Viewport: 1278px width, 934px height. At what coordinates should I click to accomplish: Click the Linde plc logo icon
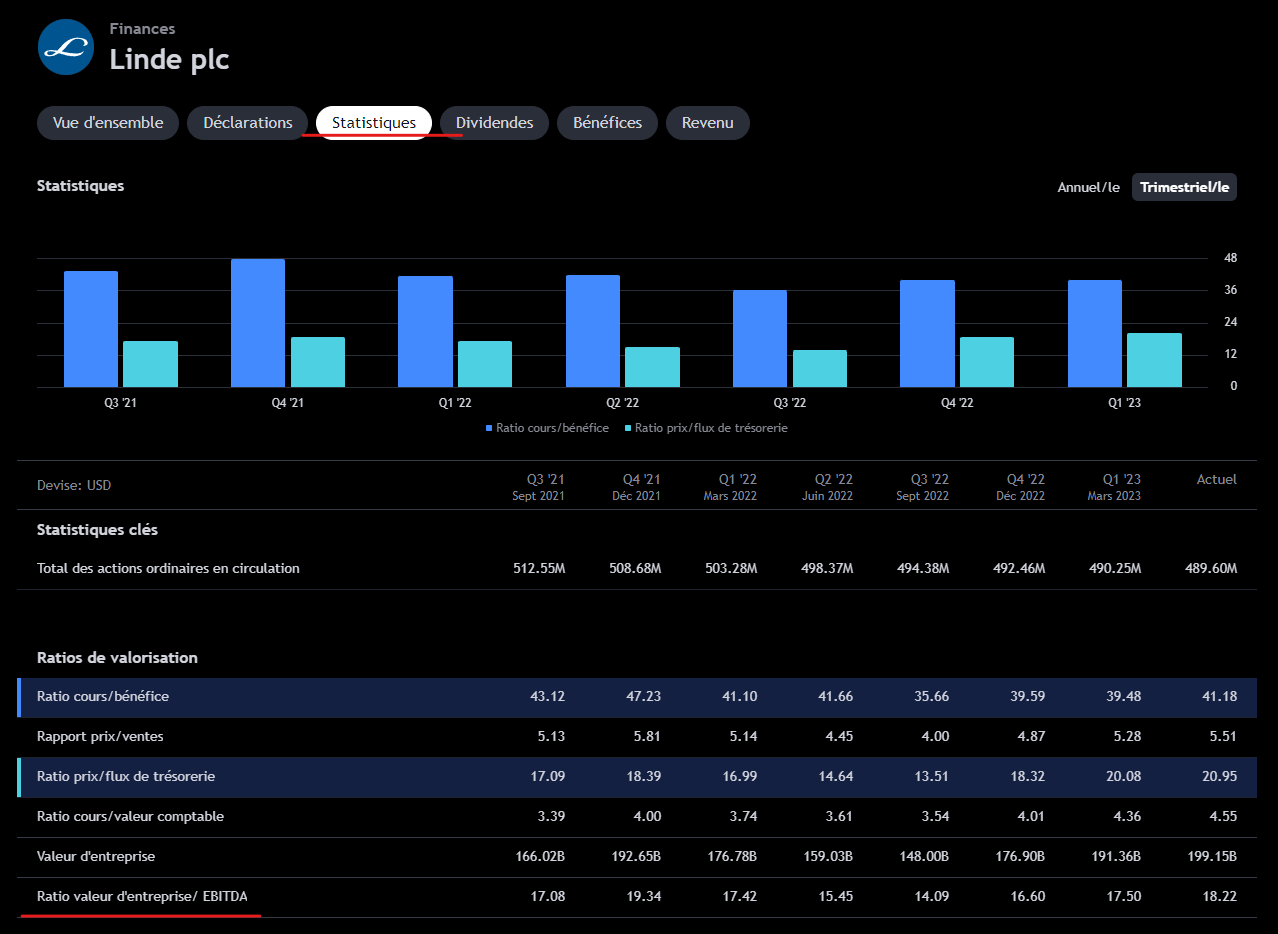click(x=65, y=47)
